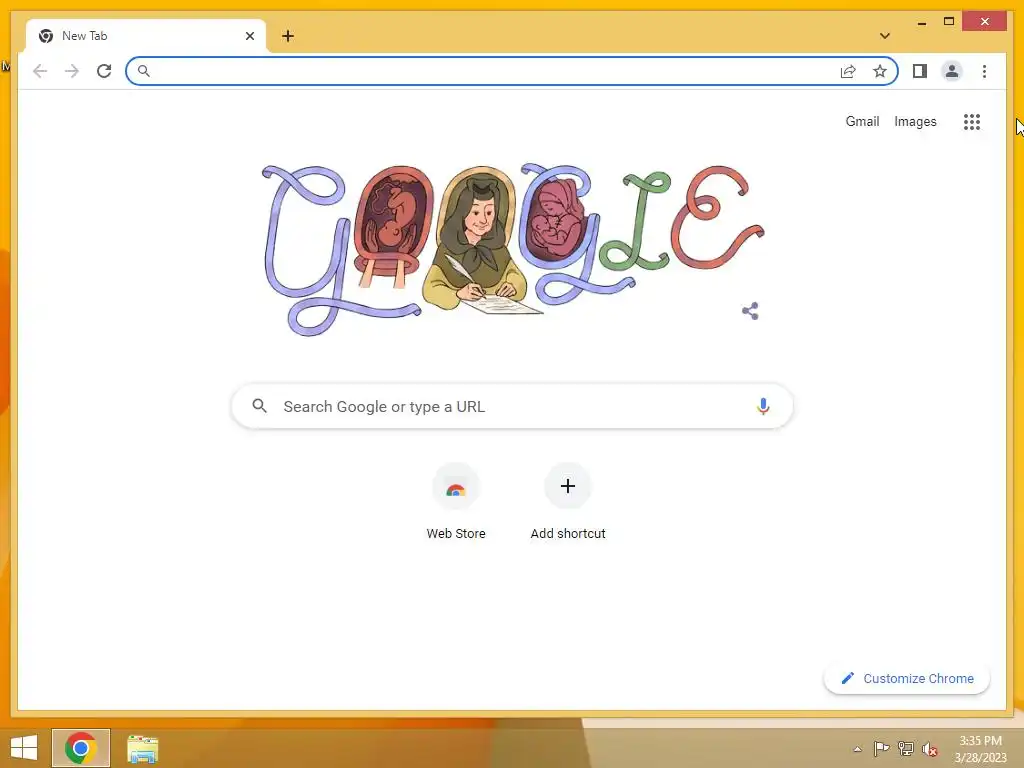This screenshot has height=768, width=1024.
Task: Minimize the Chrome window
Action: [921, 22]
